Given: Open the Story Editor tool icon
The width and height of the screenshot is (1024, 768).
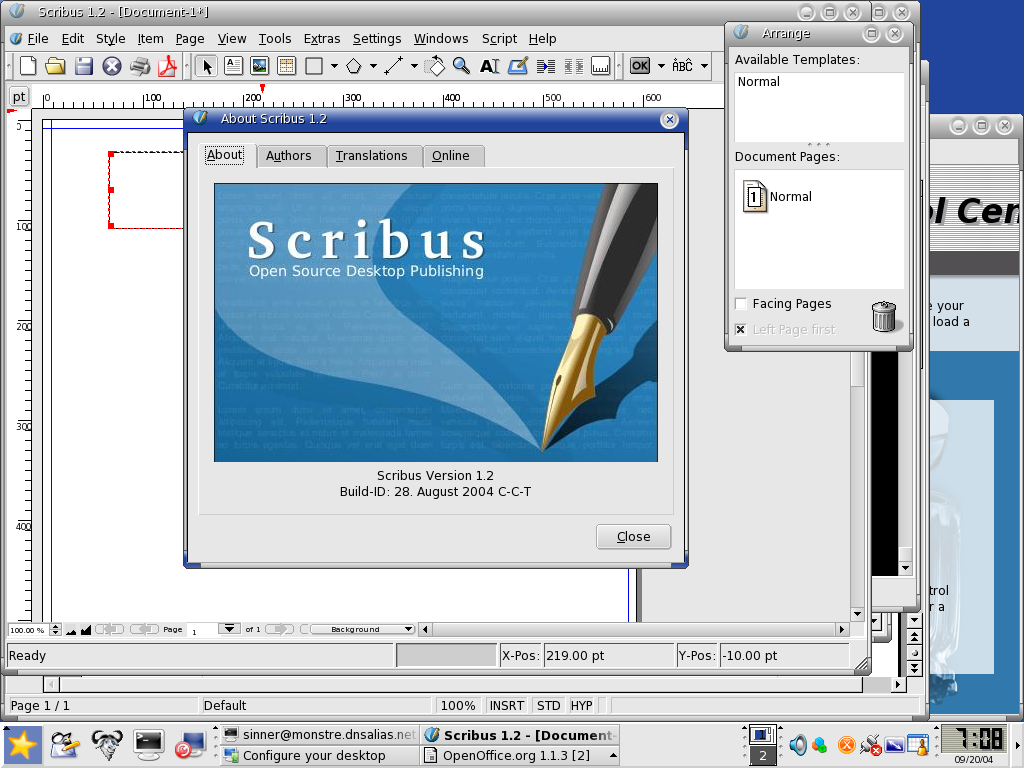Looking at the screenshot, I should pyautogui.click(x=518, y=66).
